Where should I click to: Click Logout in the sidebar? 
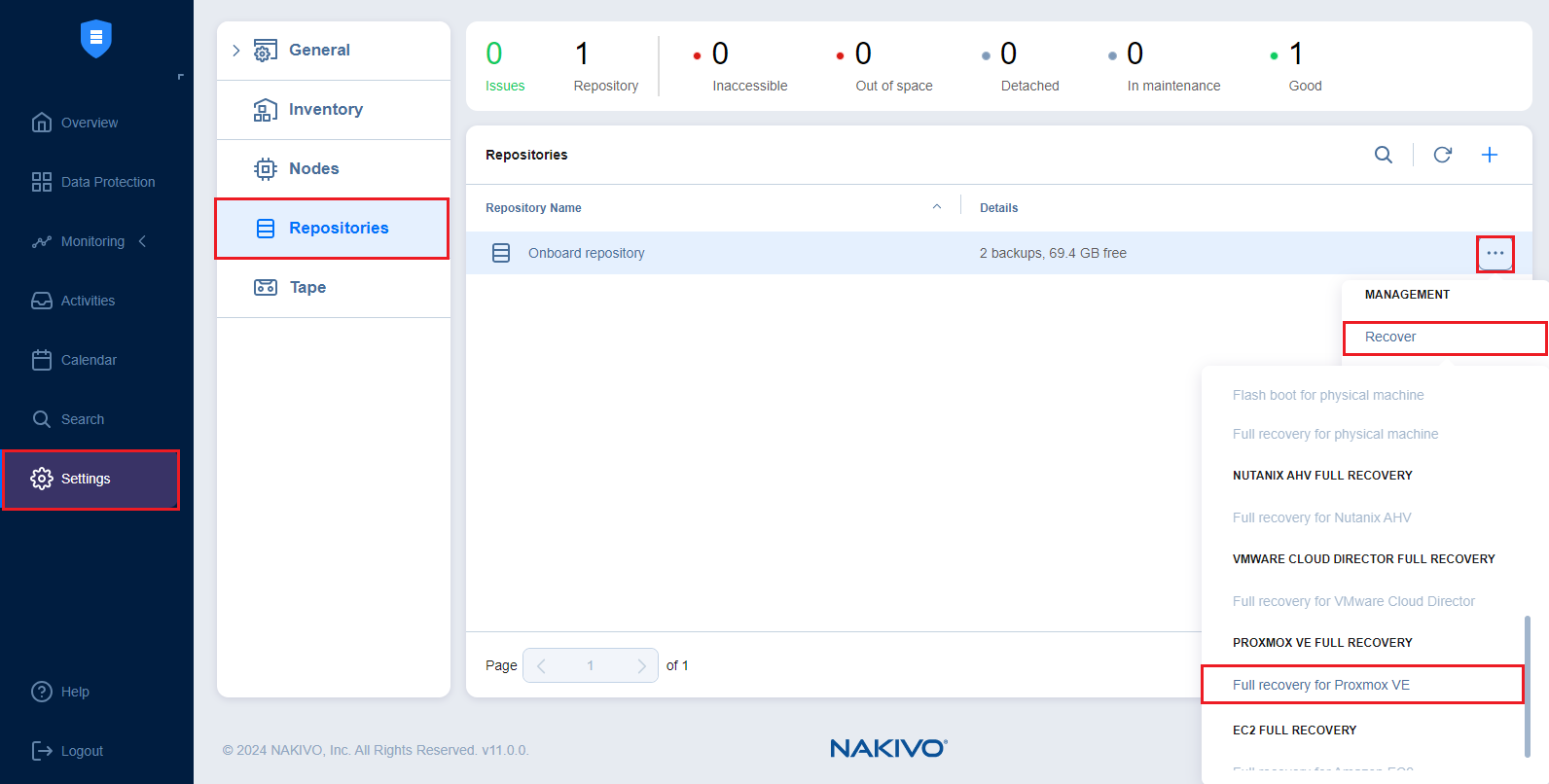click(82, 751)
